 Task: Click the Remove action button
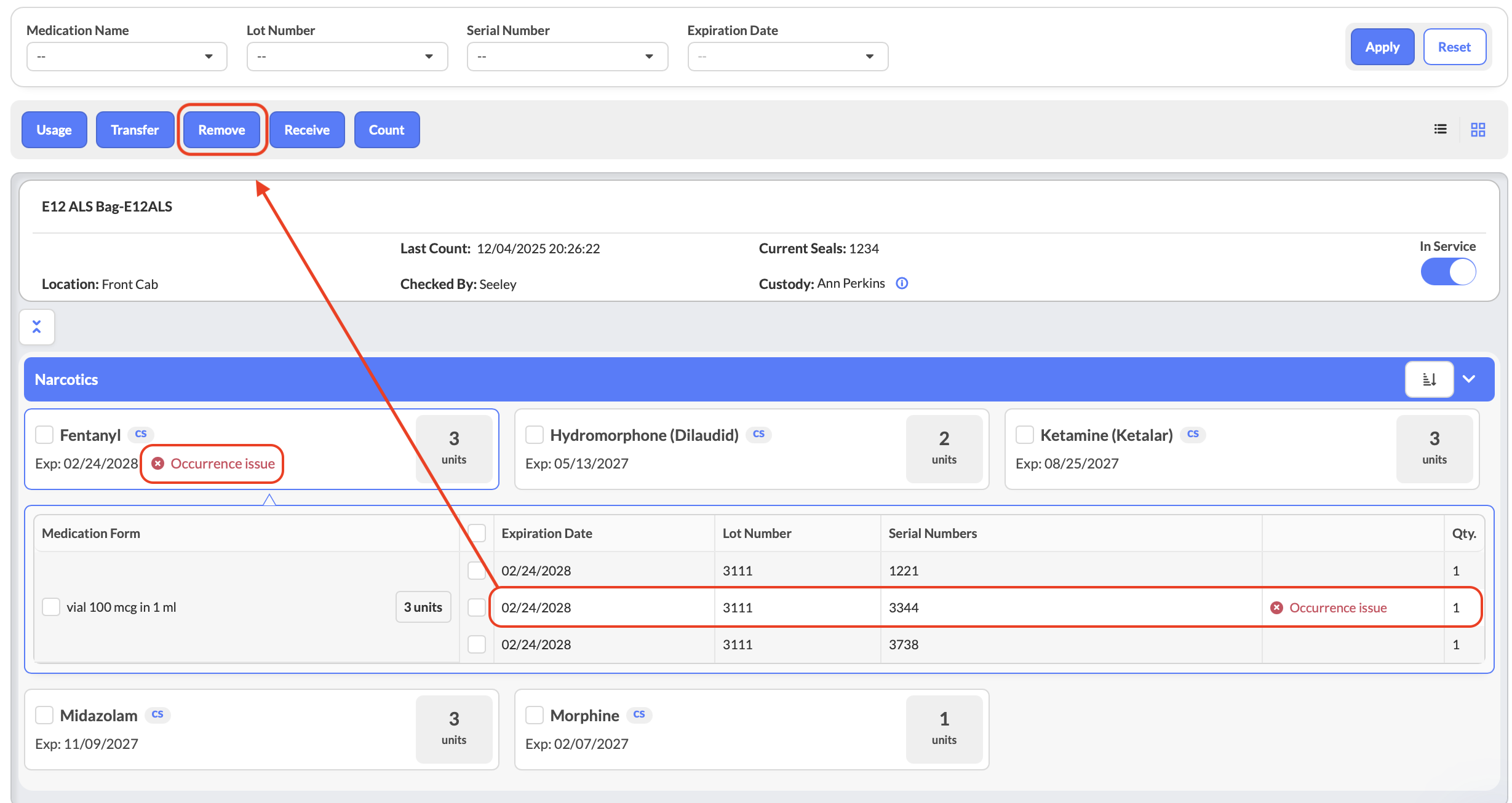(x=221, y=130)
